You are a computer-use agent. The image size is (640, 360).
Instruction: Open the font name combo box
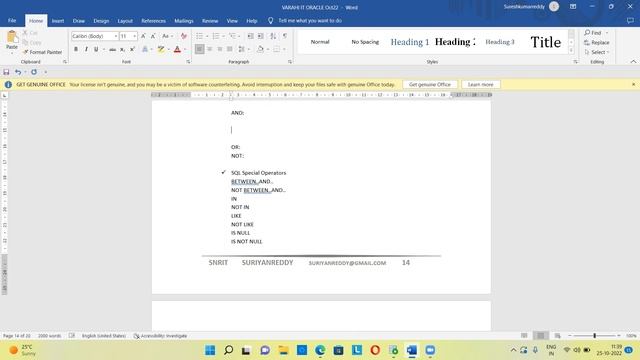tap(95, 36)
